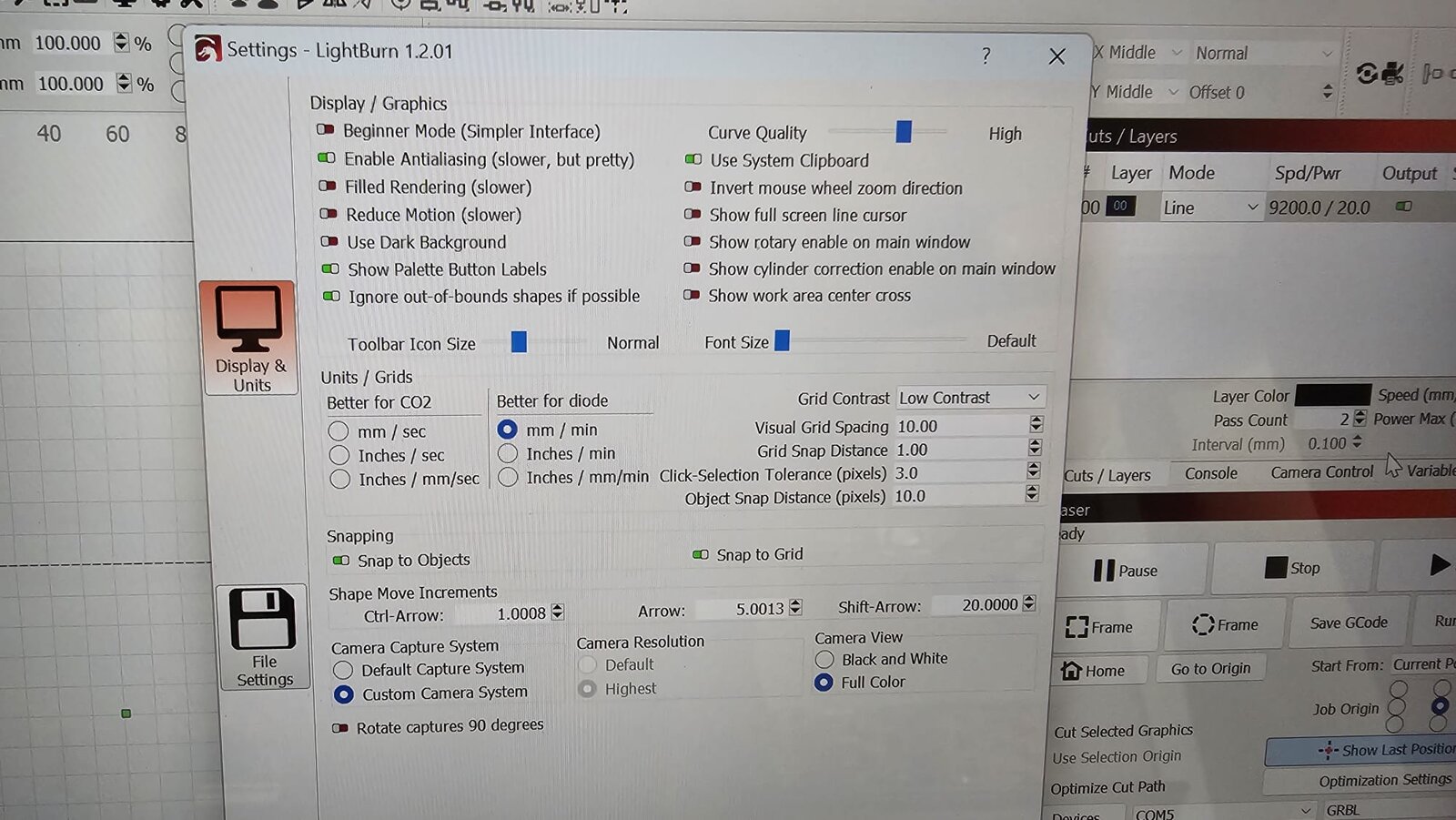Open the Normal dropdown in main window
This screenshot has height=820, width=1456.
pos(1262,54)
